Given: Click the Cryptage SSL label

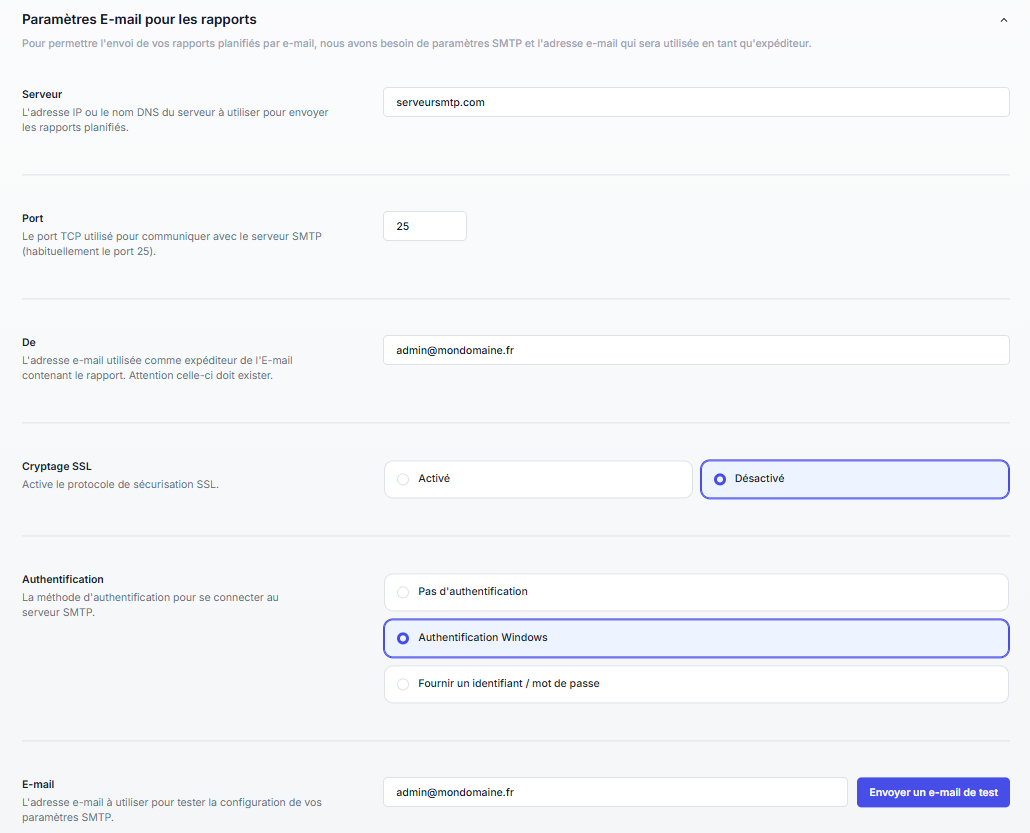Looking at the screenshot, I should pyautogui.click(x=57, y=466).
